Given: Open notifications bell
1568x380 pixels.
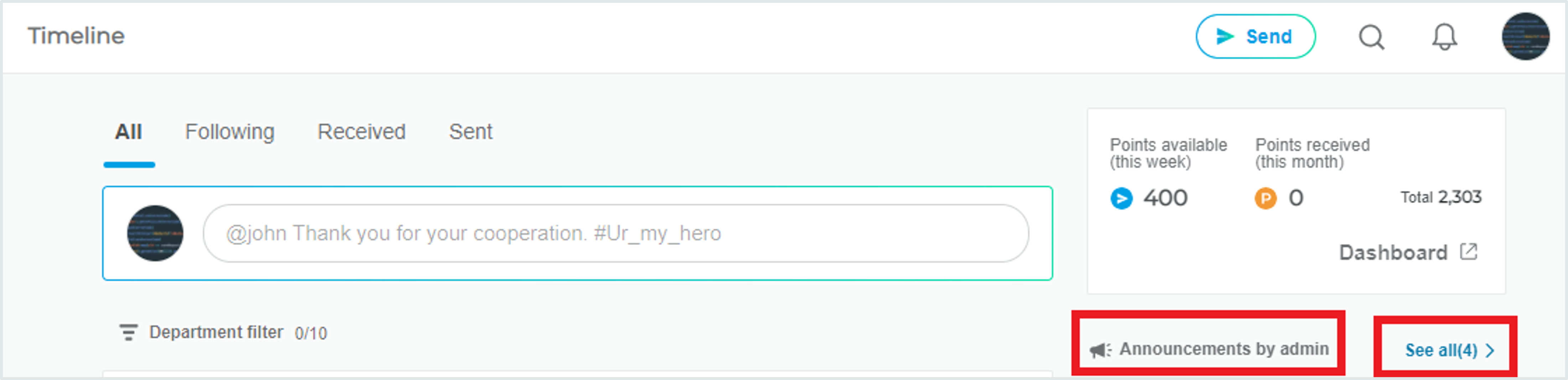Looking at the screenshot, I should (1444, 37).
